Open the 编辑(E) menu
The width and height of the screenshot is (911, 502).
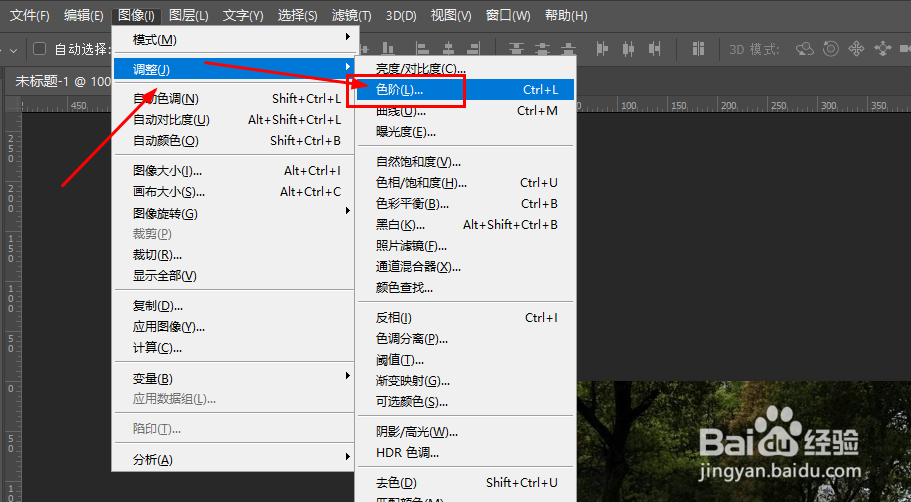(84, 16)
